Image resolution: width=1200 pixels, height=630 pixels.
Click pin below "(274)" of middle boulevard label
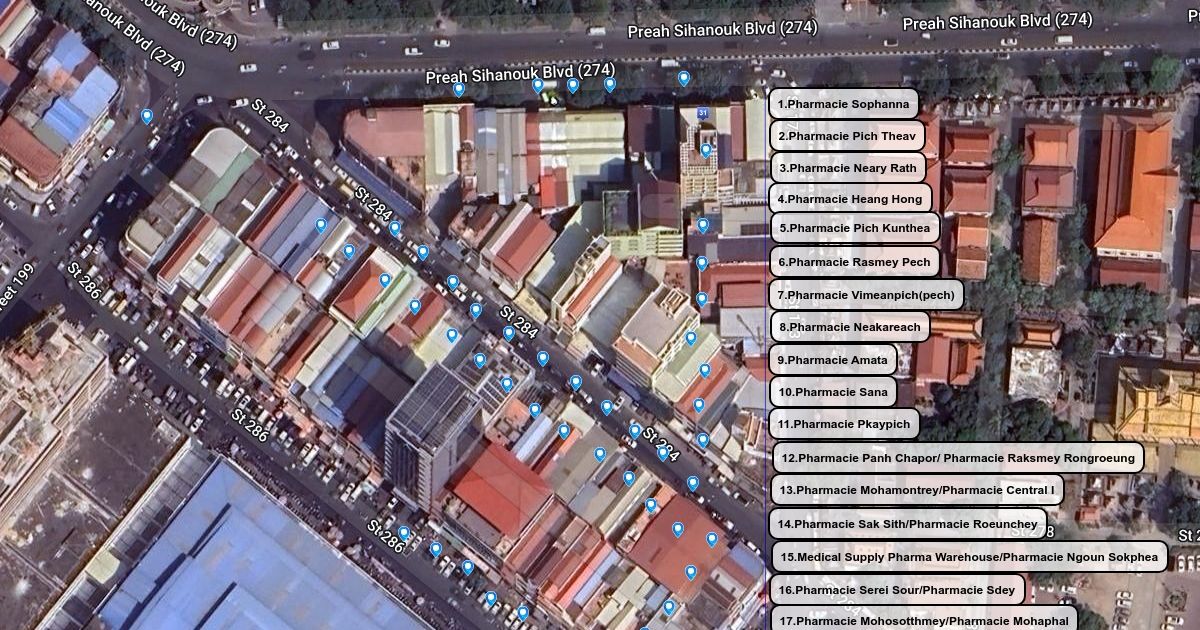[609, 84]
